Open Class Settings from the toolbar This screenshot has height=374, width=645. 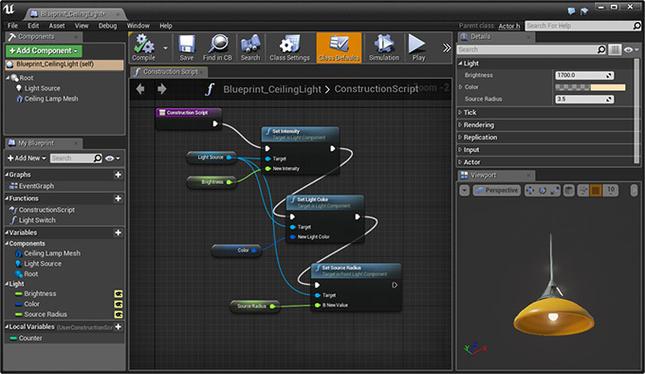point(290,48)
